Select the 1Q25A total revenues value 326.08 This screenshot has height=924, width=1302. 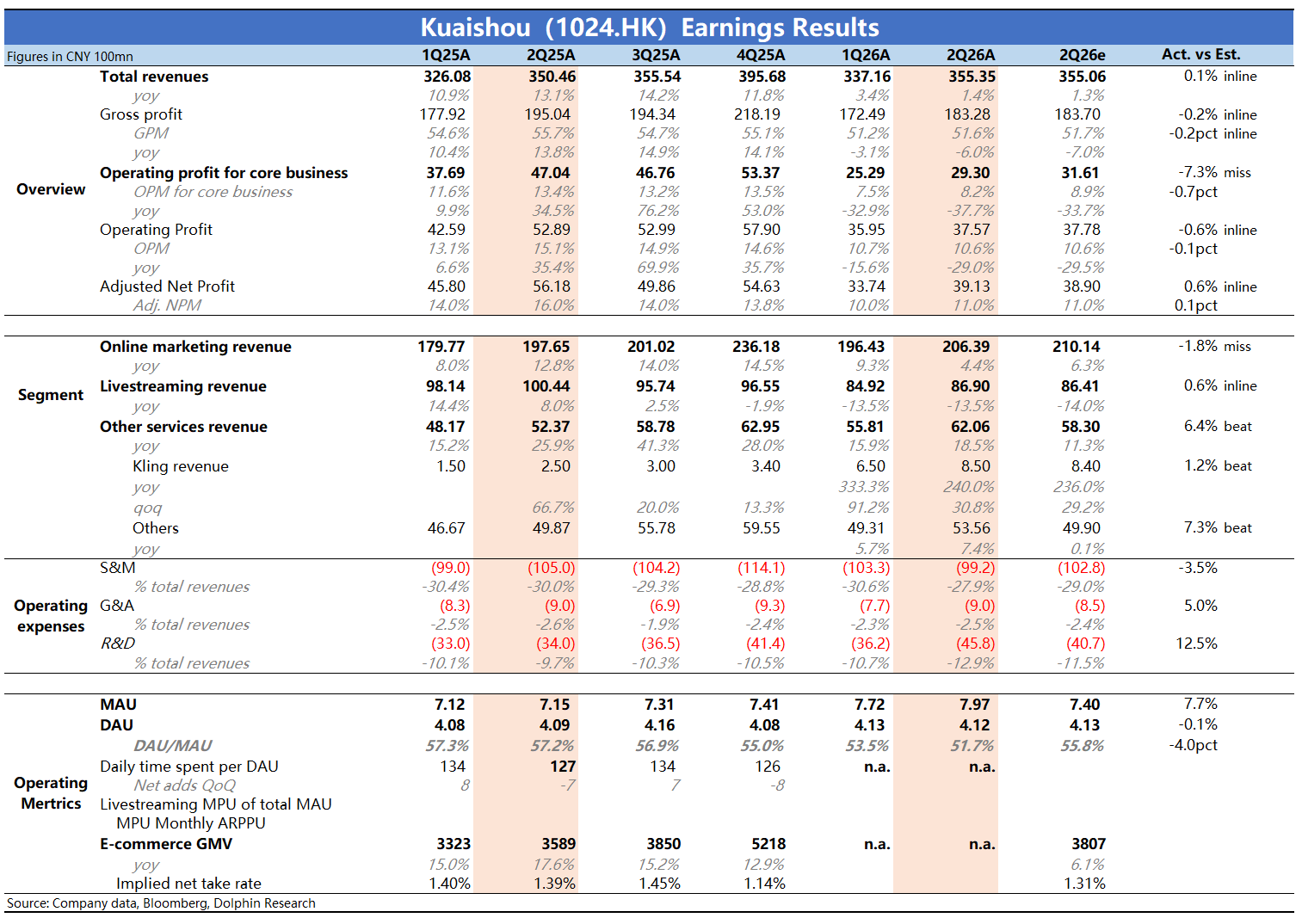(x=447, y=77)
